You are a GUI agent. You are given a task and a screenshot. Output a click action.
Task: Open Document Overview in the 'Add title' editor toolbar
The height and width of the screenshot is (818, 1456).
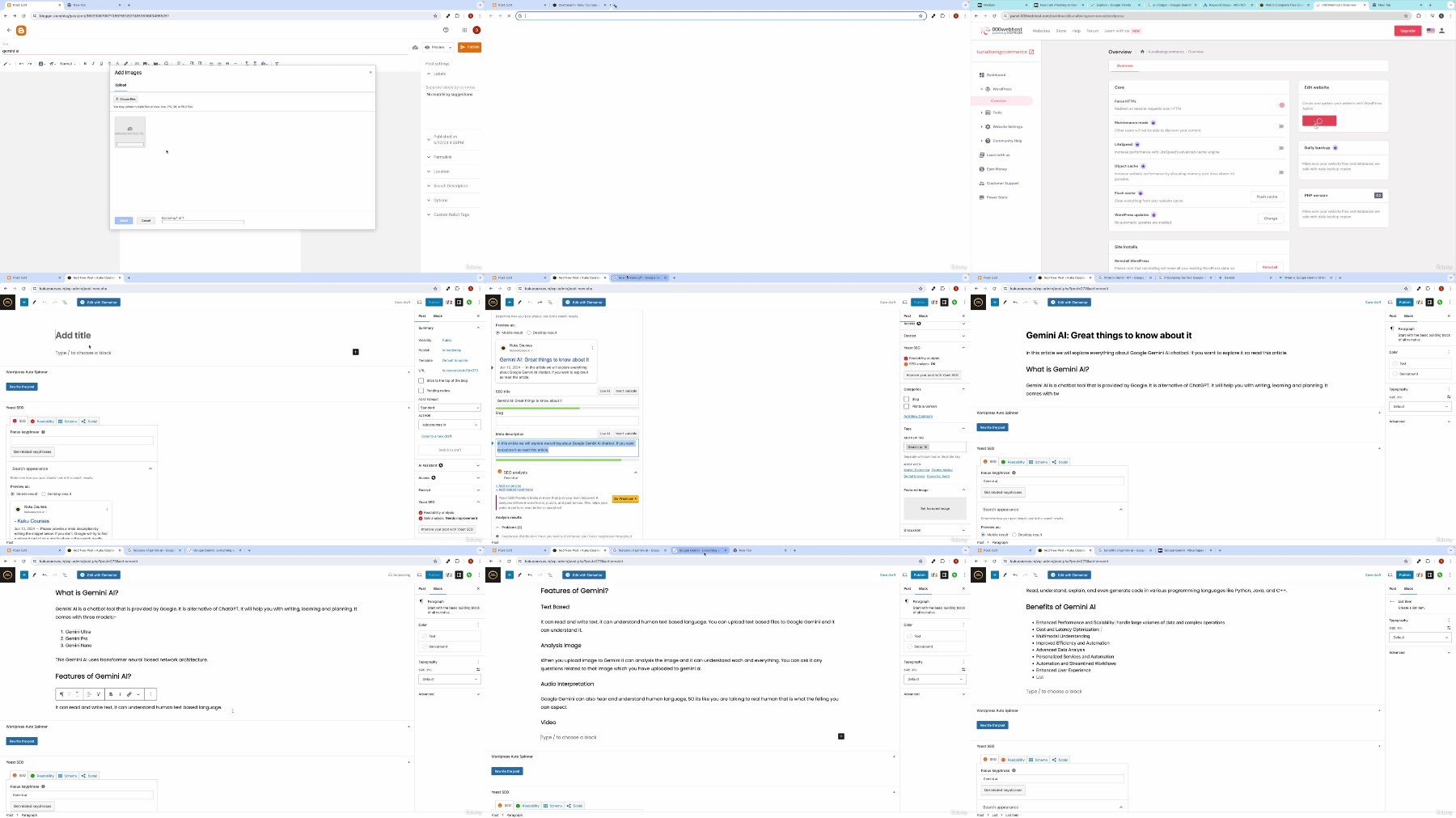(65, 302)
